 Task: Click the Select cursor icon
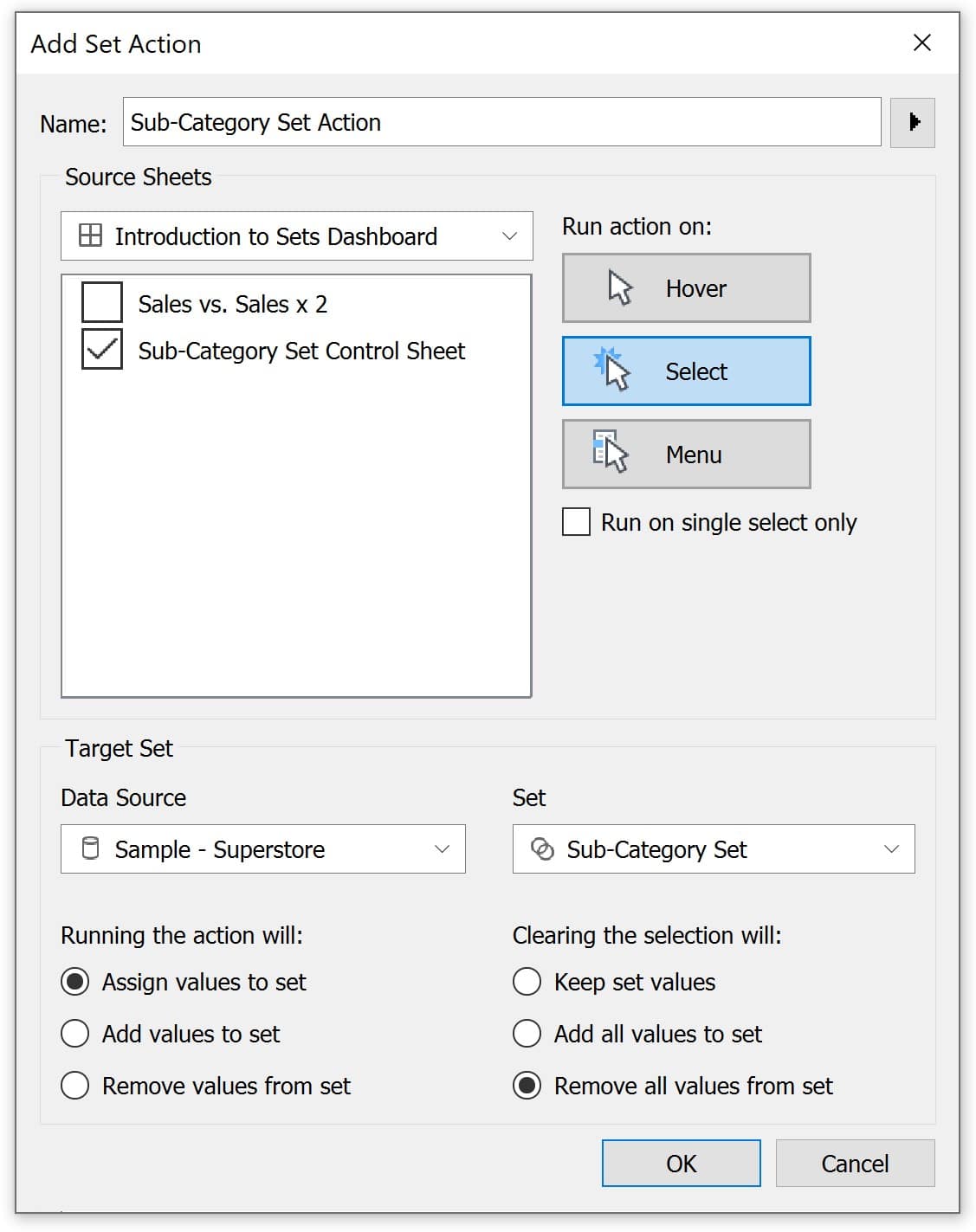613,370
